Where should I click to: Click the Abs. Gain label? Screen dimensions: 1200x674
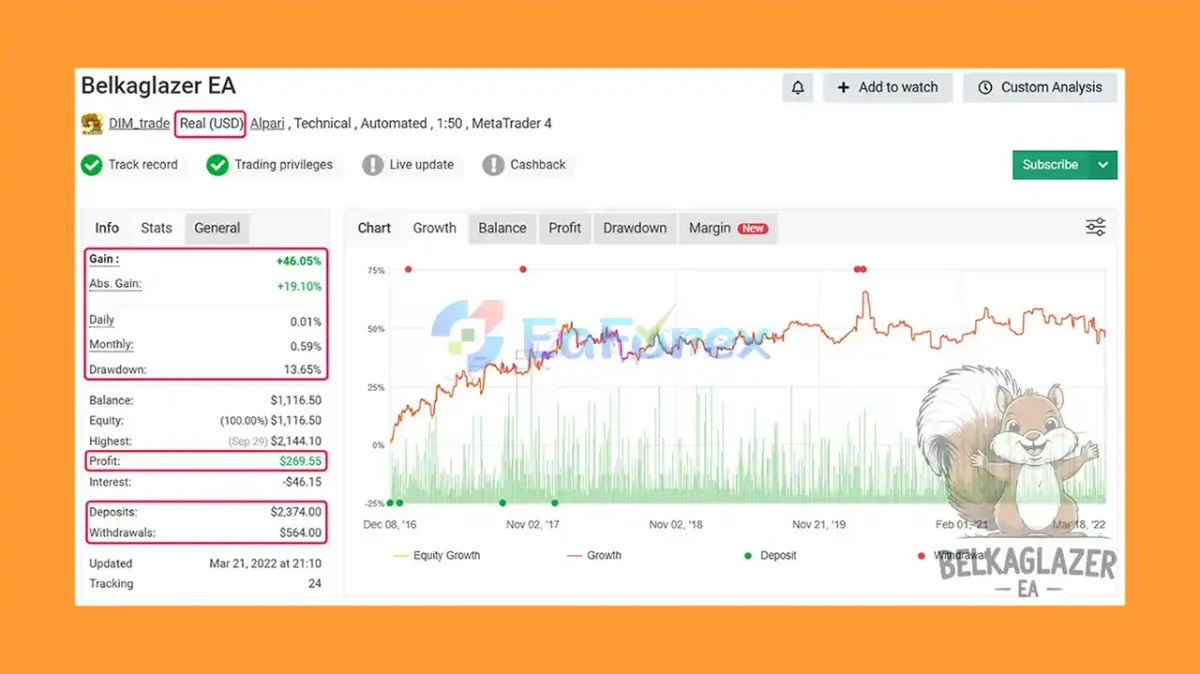115,284
